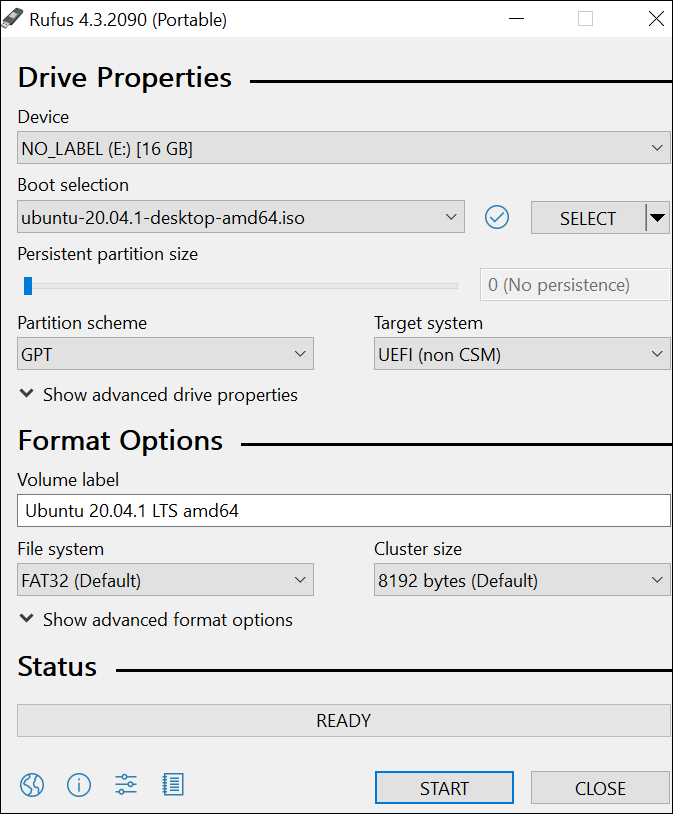Open SELECT button split arrow menu
This screenshot has height=814, width=673.
[657, 218]
